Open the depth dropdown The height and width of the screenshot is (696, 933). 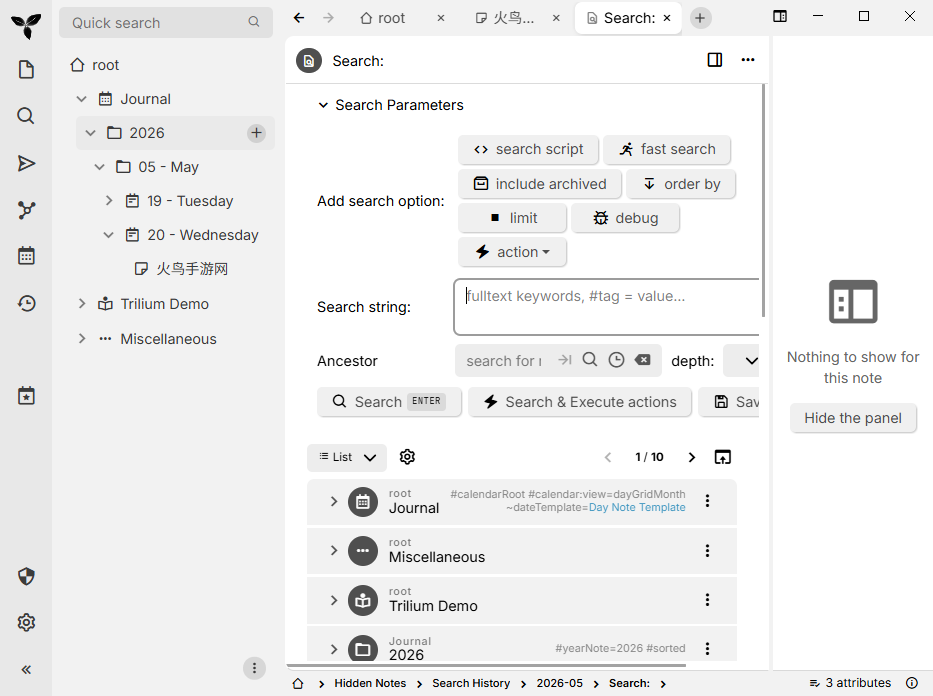[x=742, y=361]
